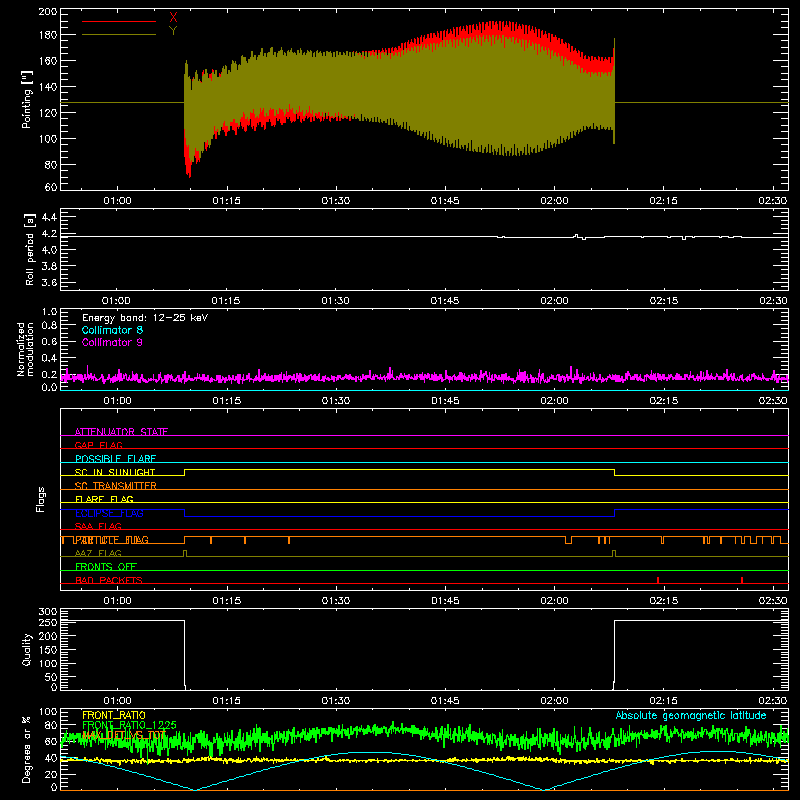Click the 02:00 time tick under Pointing plot
The height and width of the screenshot is (800, 800).
[x=554, y=201]
